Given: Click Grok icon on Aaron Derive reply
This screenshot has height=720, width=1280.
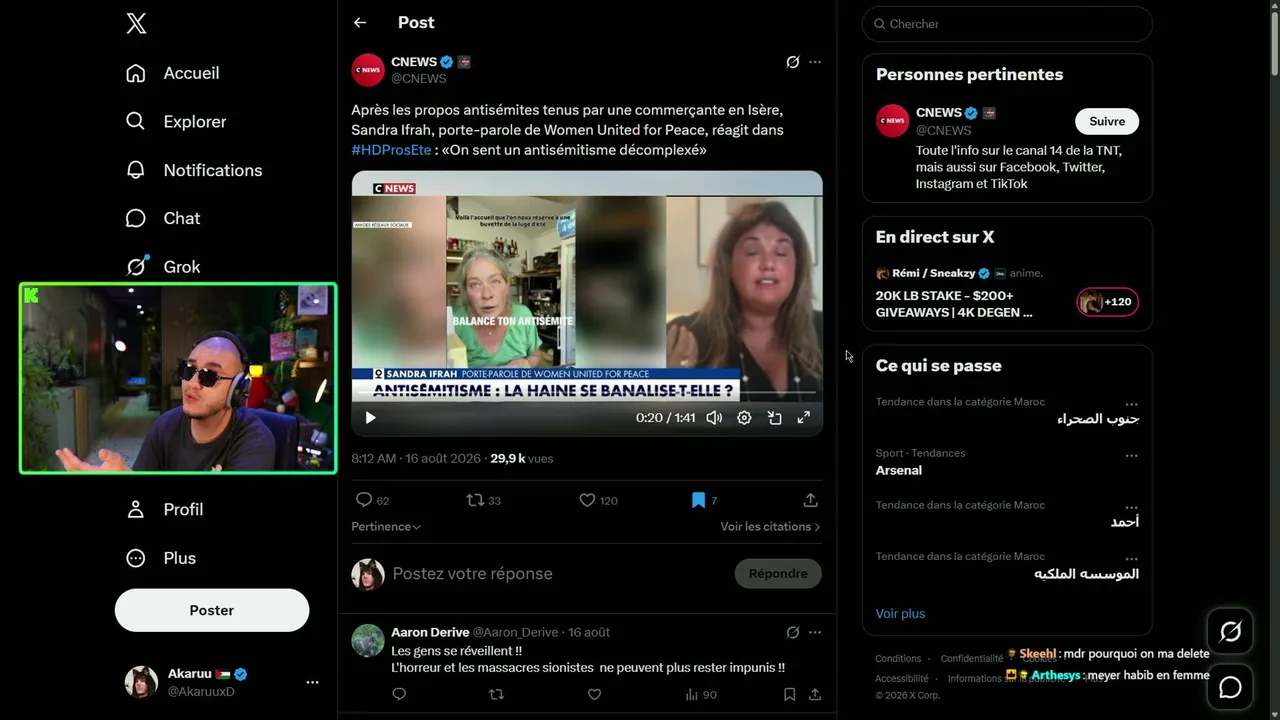Looking at the screenshot, I should (x=792, y=632).
